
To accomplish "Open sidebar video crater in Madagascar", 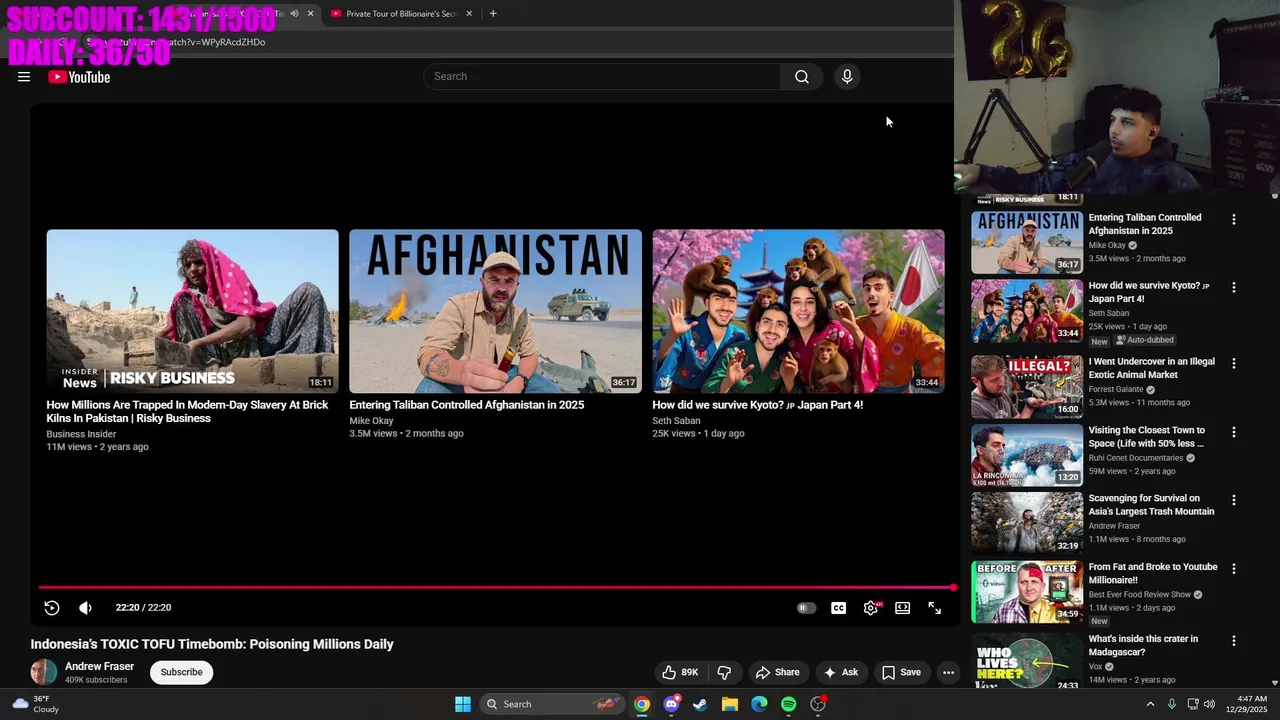I will [1143, 645].
